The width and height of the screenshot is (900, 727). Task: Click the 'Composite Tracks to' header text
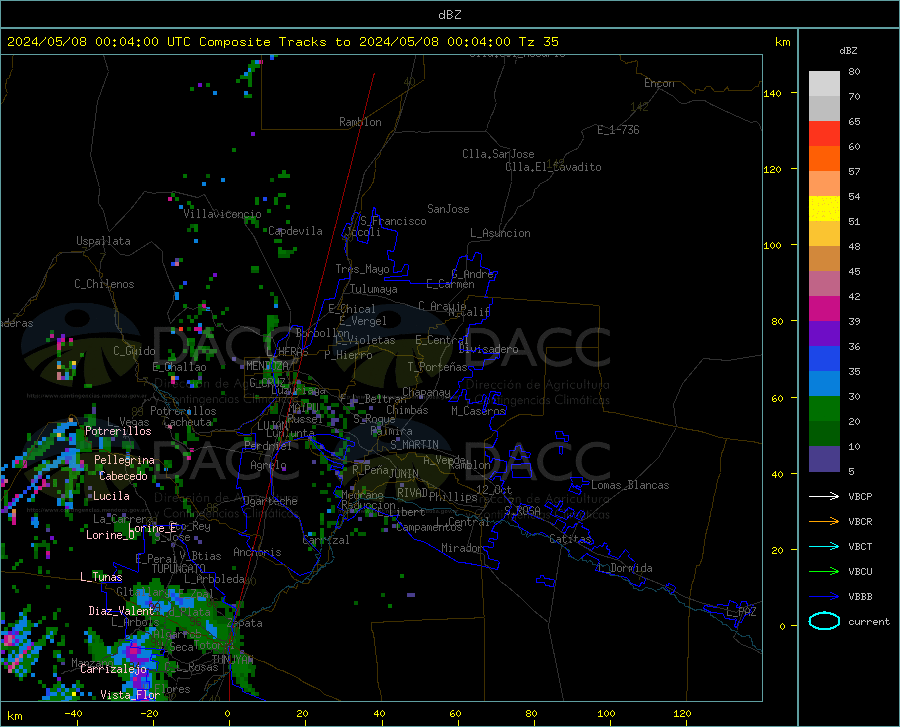point(274,42)
